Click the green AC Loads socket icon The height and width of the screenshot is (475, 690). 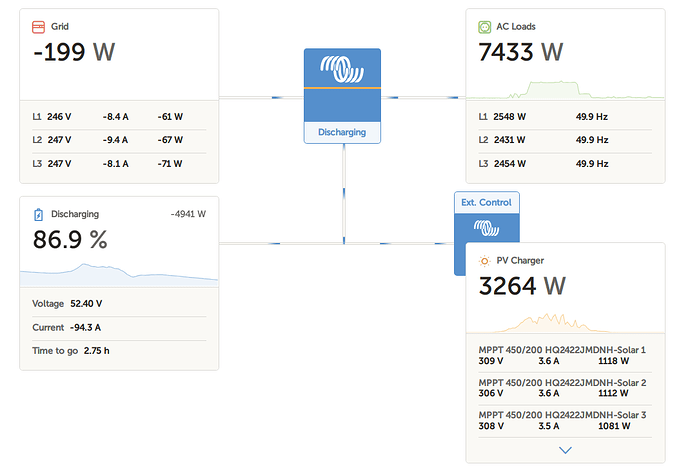coord(484,27)
